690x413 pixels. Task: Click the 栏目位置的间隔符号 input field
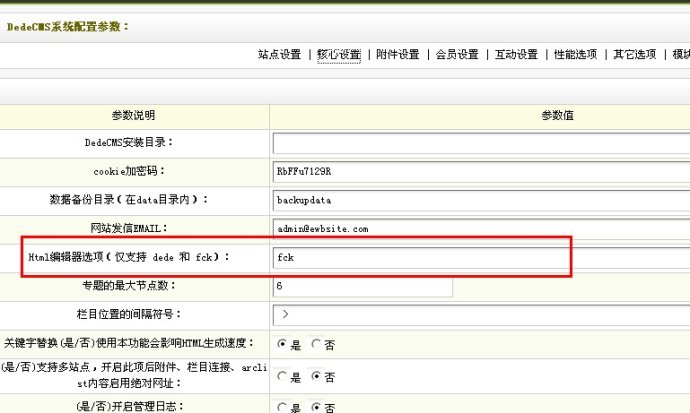[x=480, y=316]
